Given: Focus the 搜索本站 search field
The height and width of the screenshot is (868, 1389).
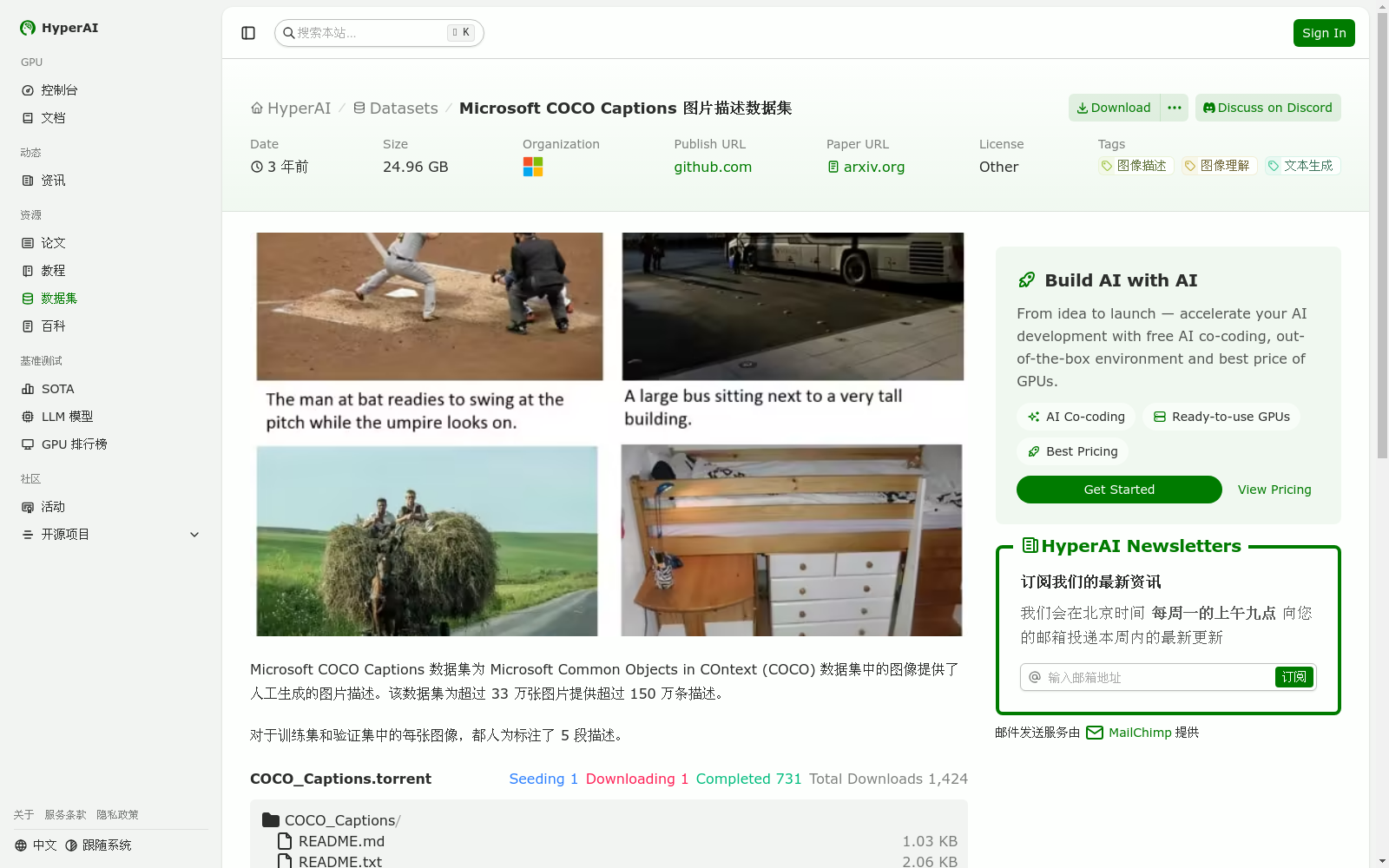Looking at the screenshot, I should pyautogui.click(x=379, y=33).
